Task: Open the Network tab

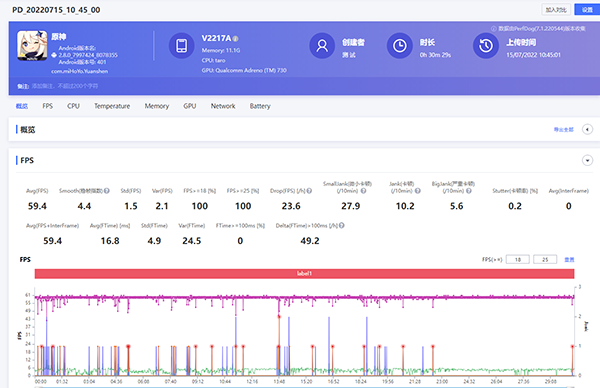Action: click(x=223, y=106)
